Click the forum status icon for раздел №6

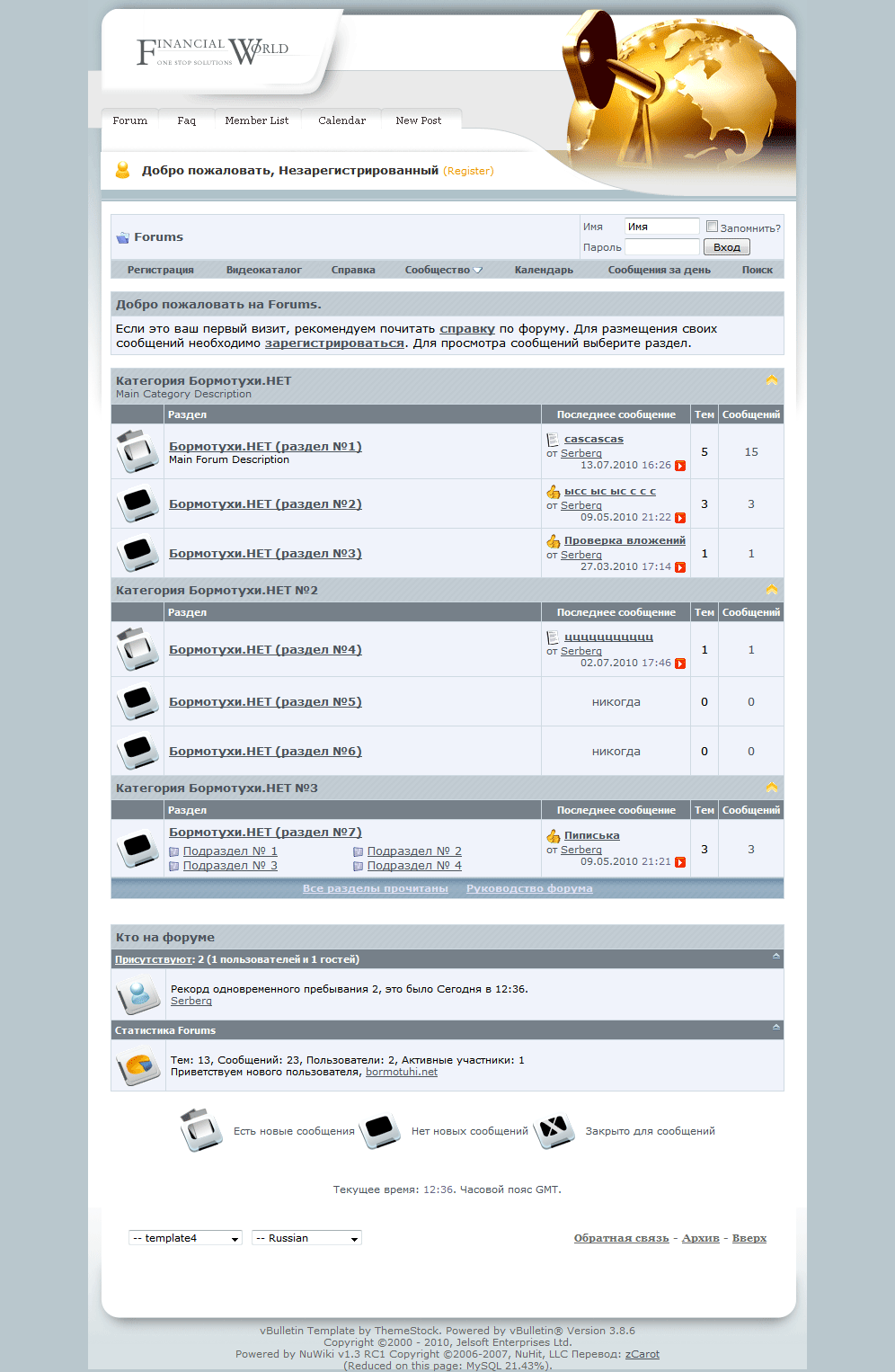pos(137,751)
